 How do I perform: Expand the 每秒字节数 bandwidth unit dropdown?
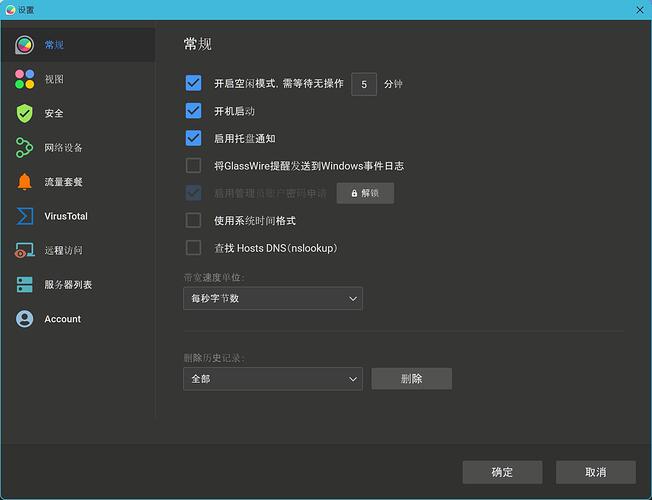point(272,298)
